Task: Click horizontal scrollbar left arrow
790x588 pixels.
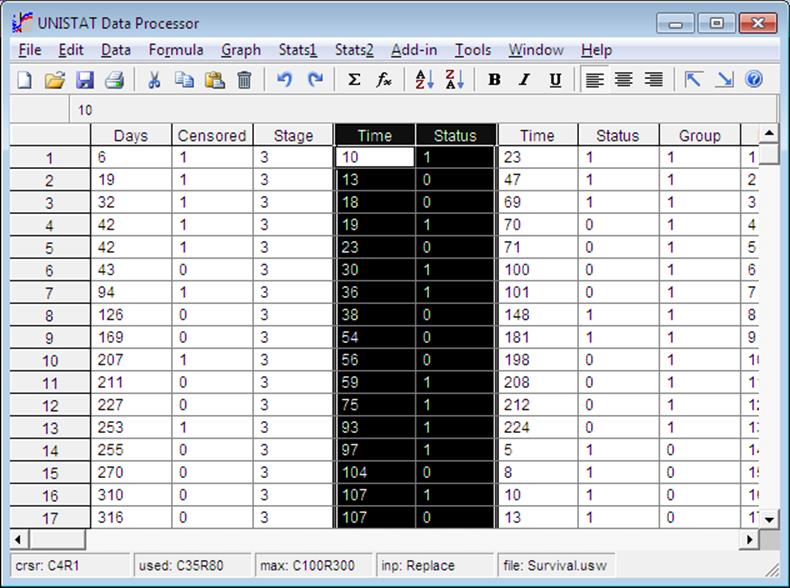Action: click(x=19, y=540)
